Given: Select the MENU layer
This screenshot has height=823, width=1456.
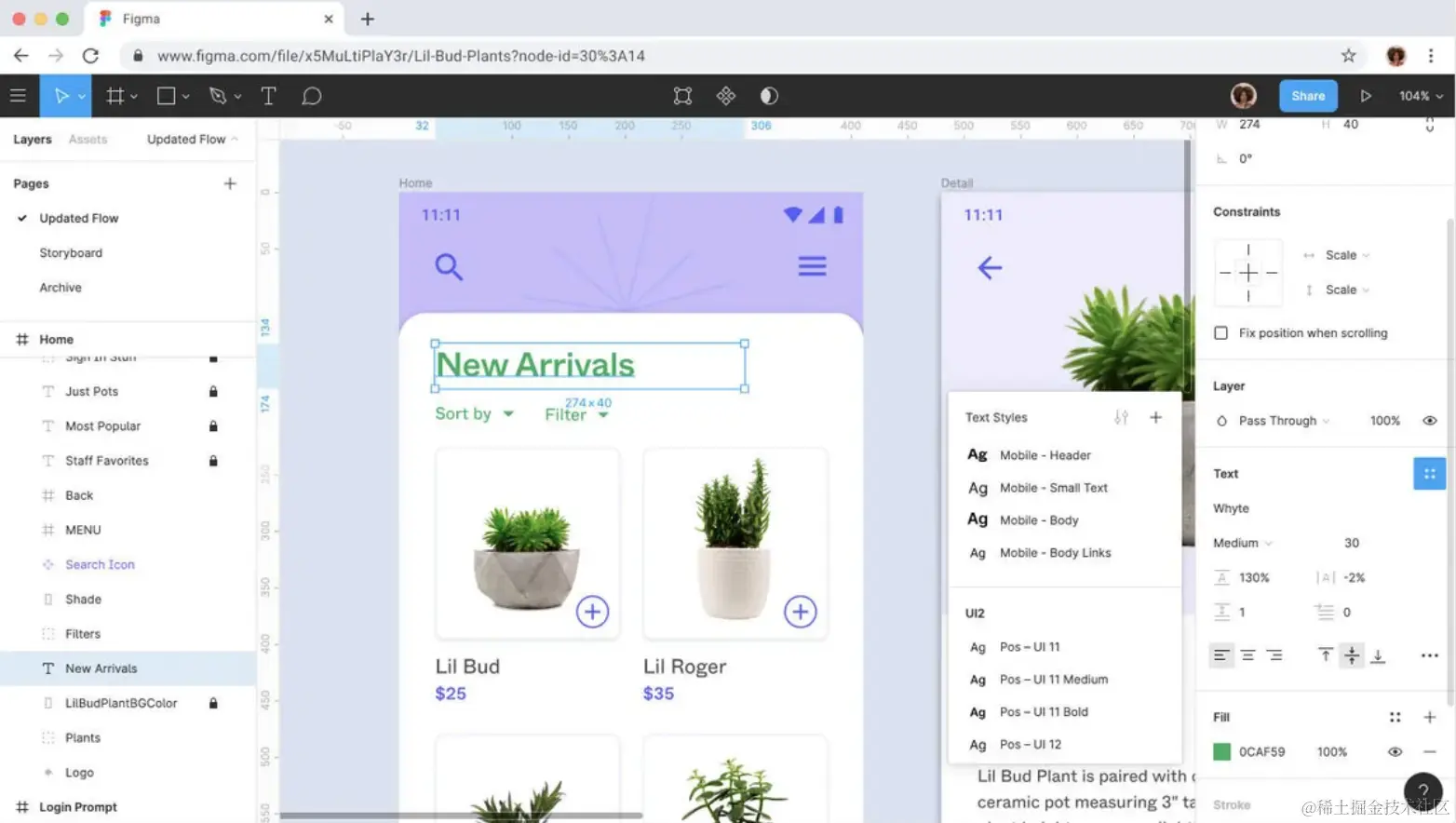Looking at the screenshot, I should click(x=83, y=530).
